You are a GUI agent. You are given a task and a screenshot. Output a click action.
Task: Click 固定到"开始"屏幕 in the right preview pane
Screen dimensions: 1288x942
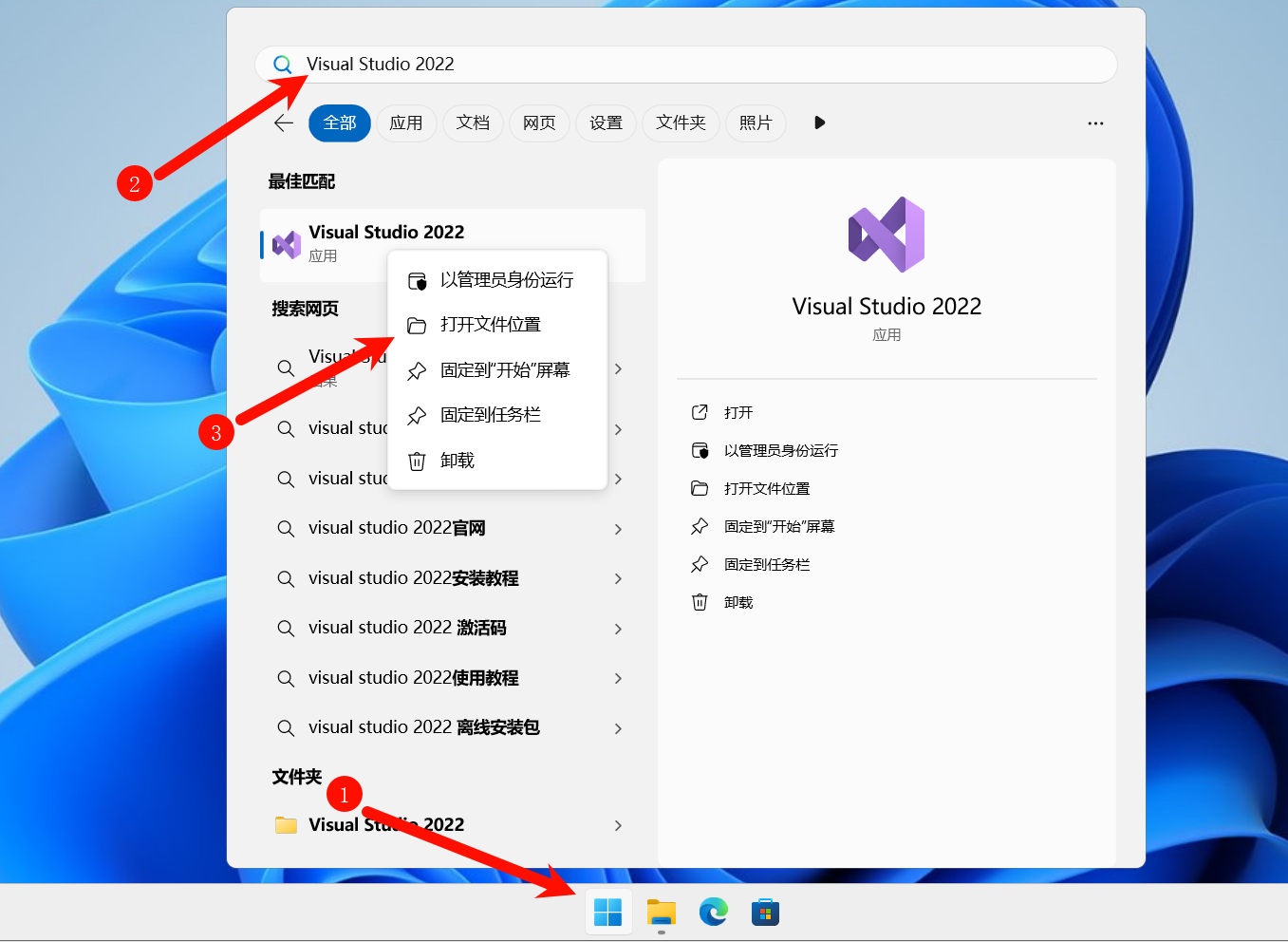pos(779,526)
